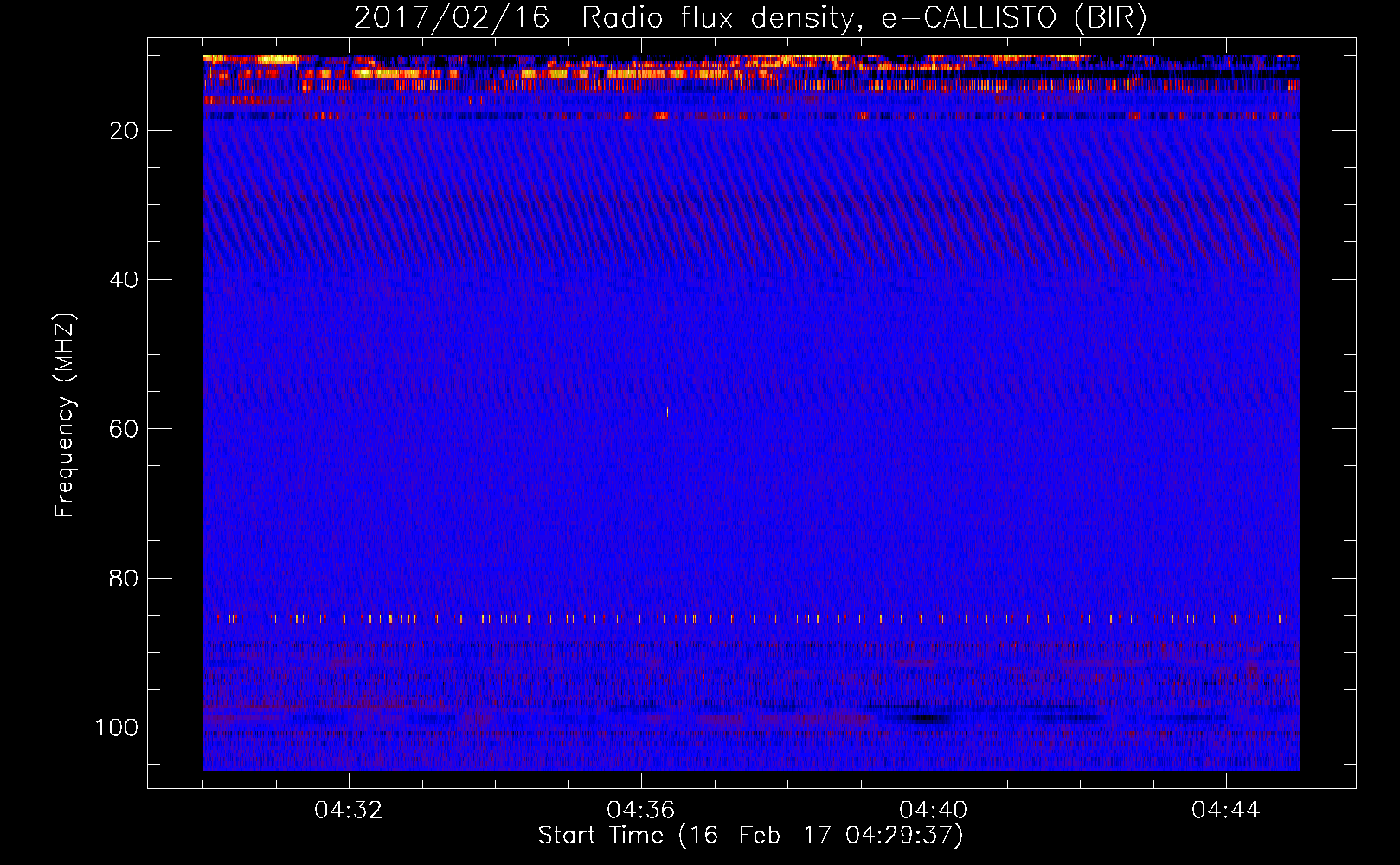Click the "Start Time (16-Feb-17 04:29:37)" x-axis label
This screenshot has height=865, width=1400.
tap(750, 836)
